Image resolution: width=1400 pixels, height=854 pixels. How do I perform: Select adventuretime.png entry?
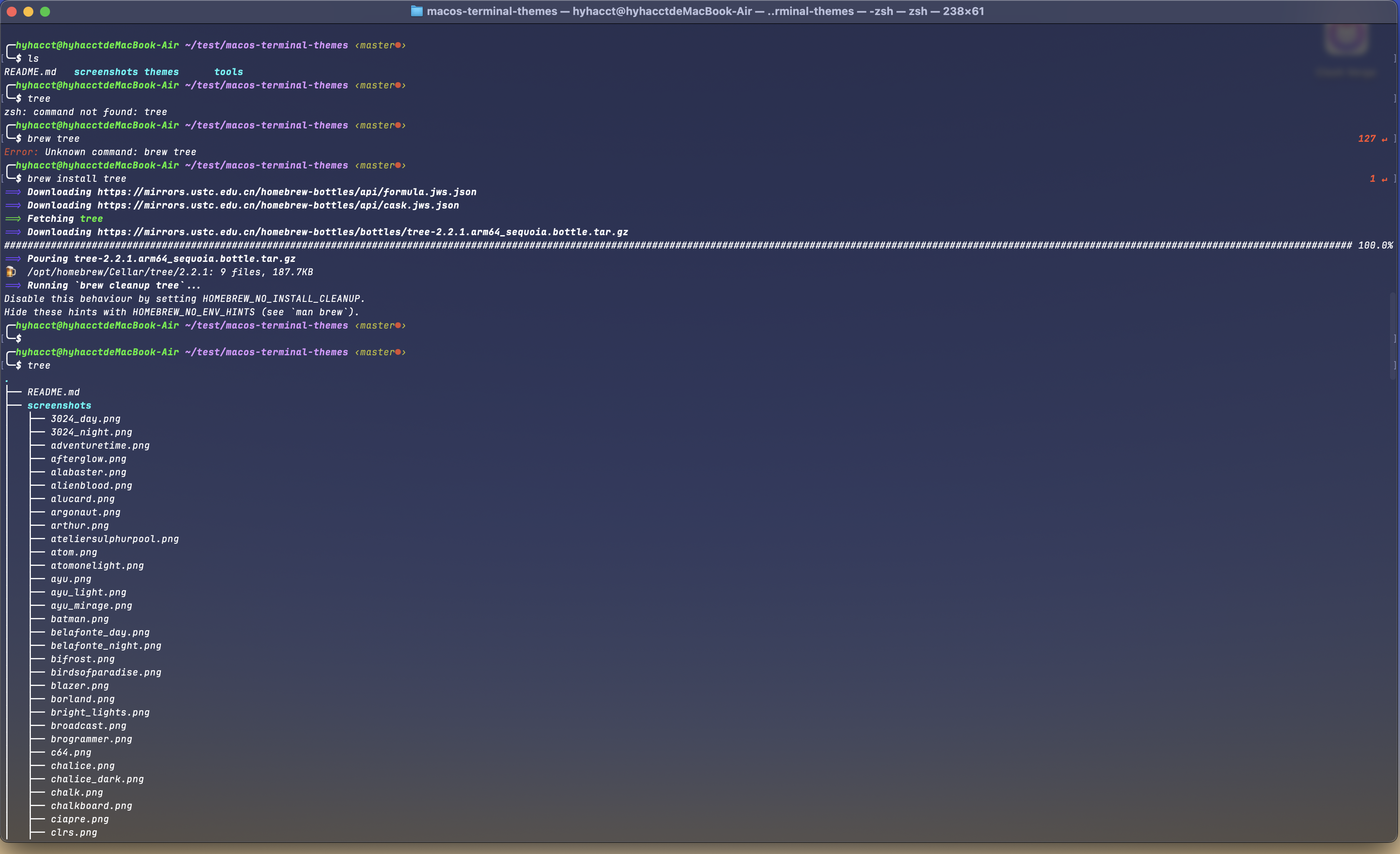pyautogui.click(x=100, y=445)
